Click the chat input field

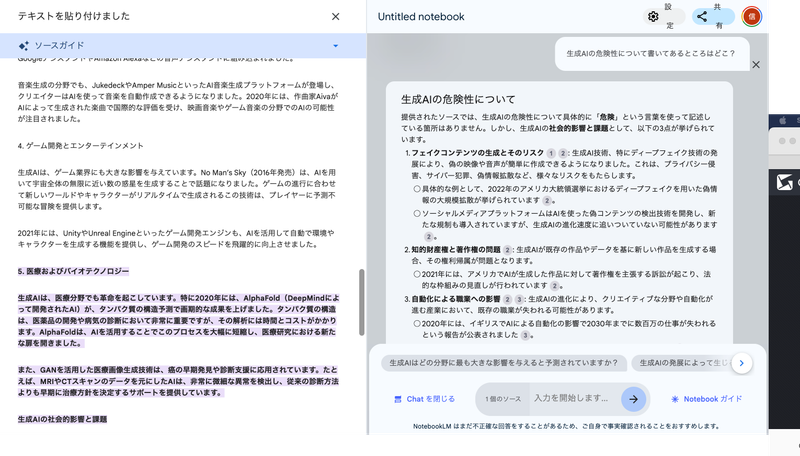(574, 398)
